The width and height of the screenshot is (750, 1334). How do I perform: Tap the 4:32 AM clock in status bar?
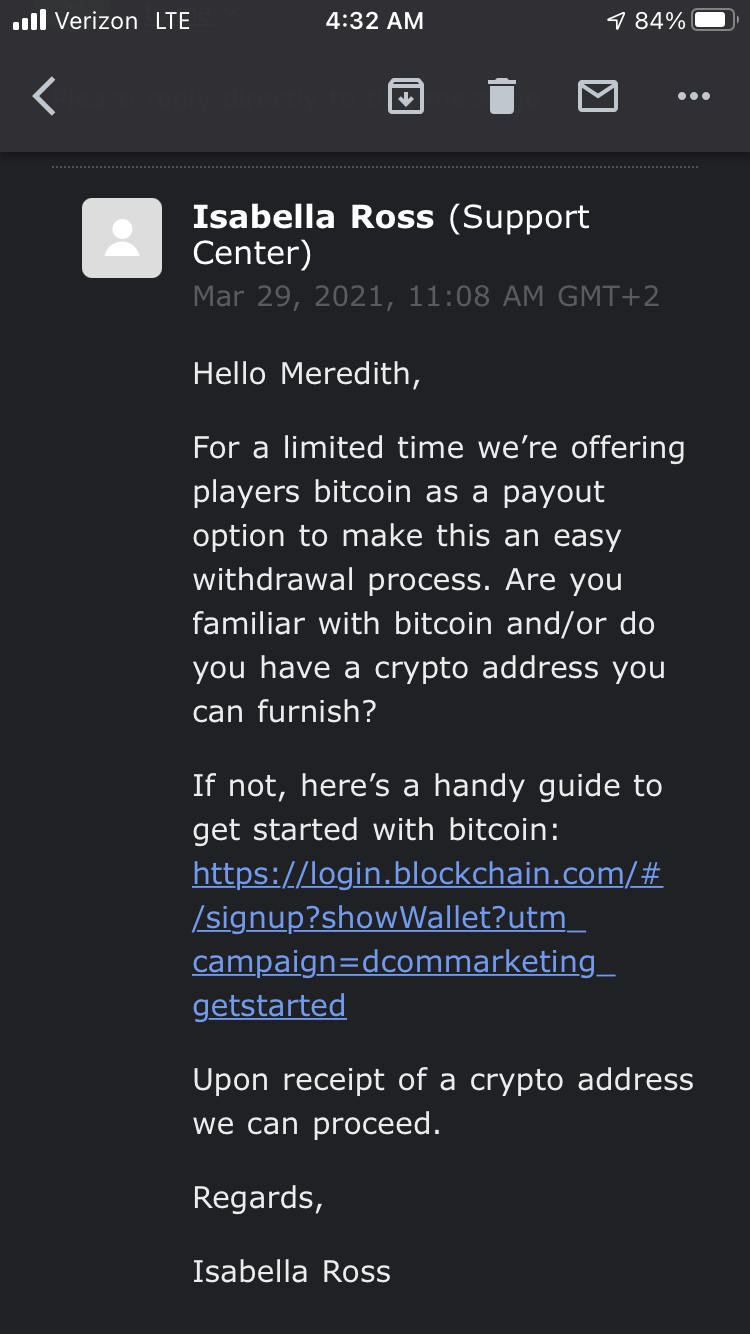375,21
